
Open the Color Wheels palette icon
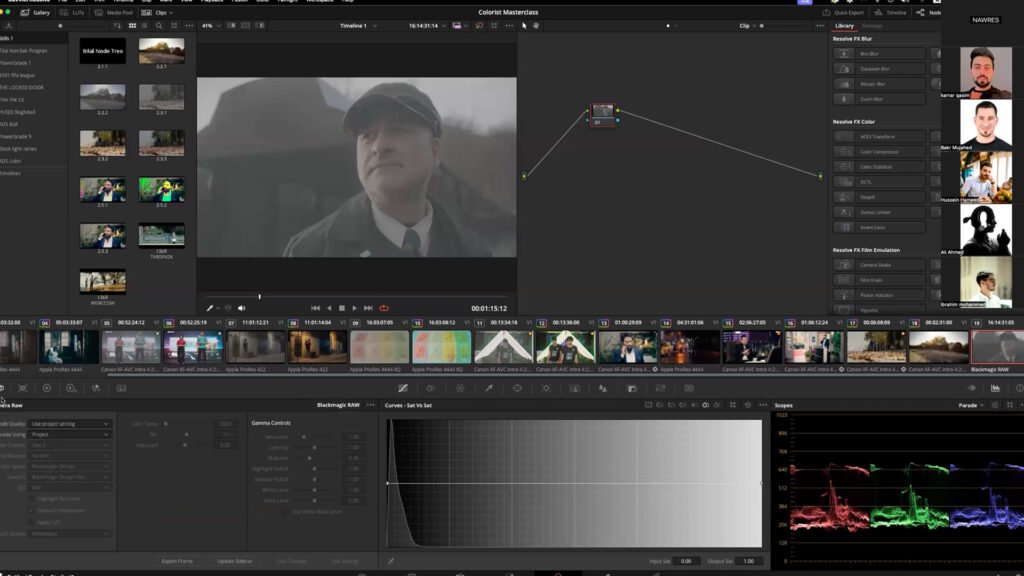[46, 388]
